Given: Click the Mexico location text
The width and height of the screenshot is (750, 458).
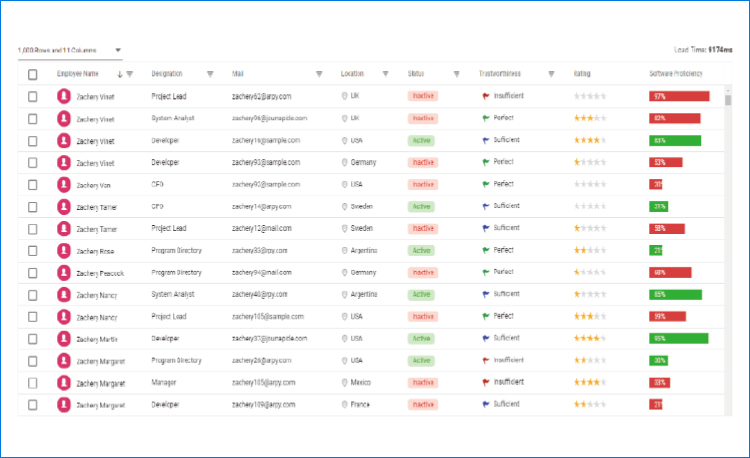Looking at the screenshot, I should 361,382.
